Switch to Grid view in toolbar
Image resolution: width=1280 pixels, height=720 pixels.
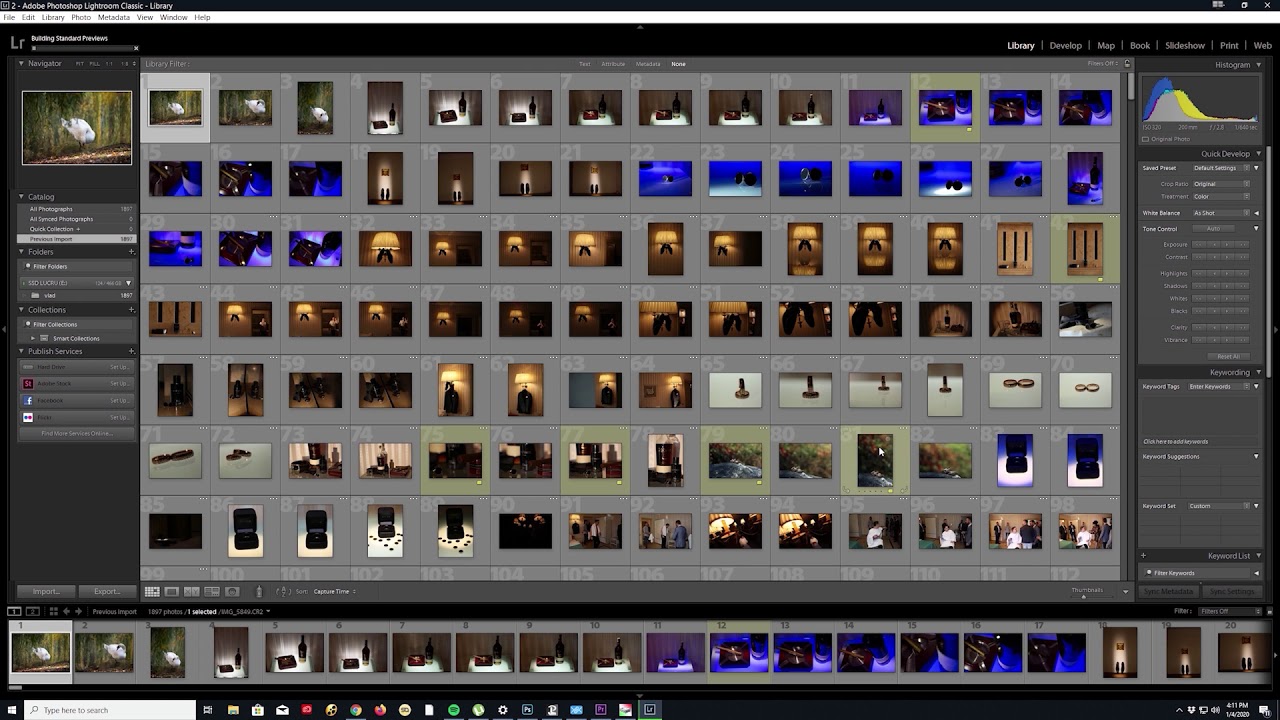(x=152, y=592)
